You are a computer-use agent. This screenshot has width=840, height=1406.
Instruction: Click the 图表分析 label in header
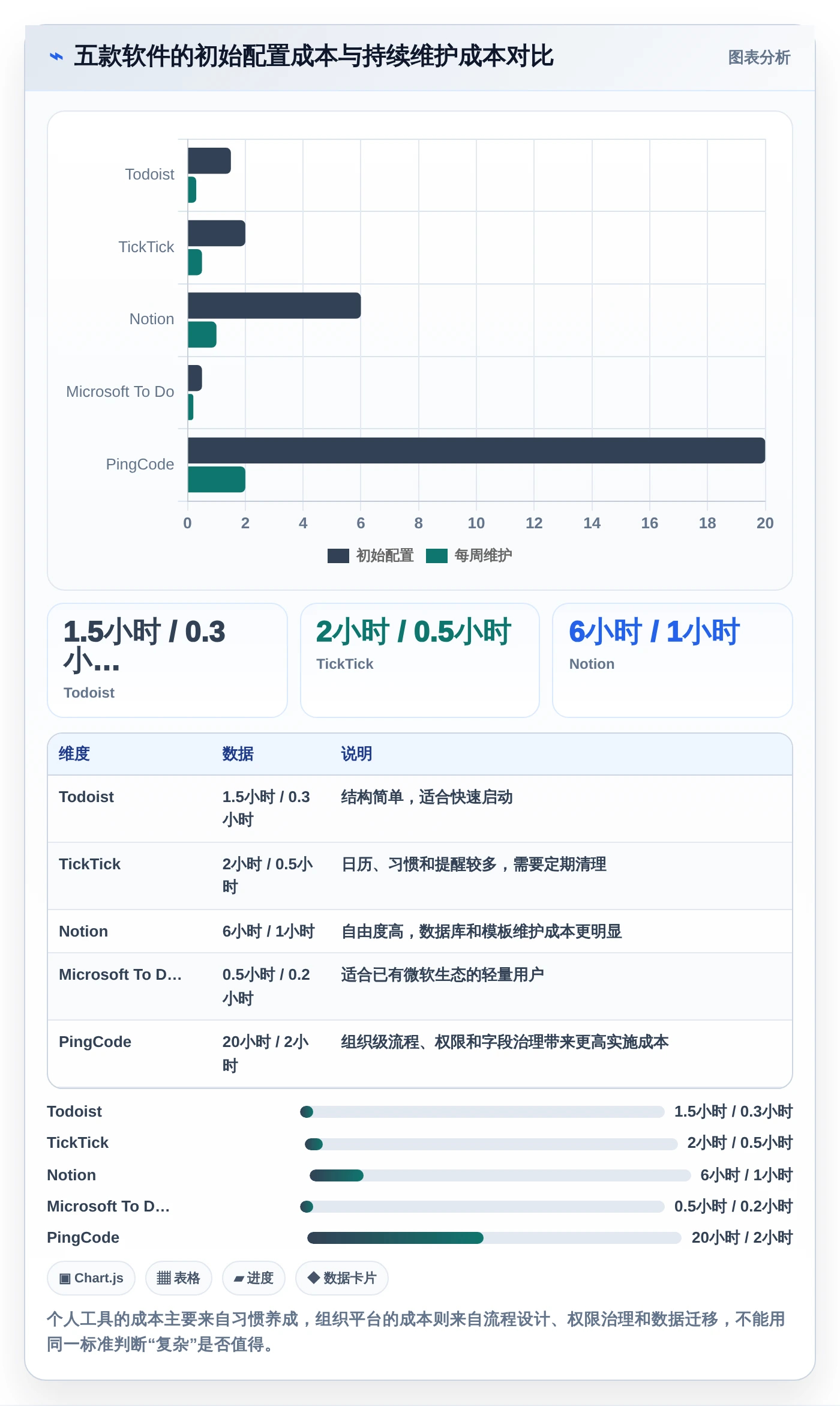[x=759, y=58]
